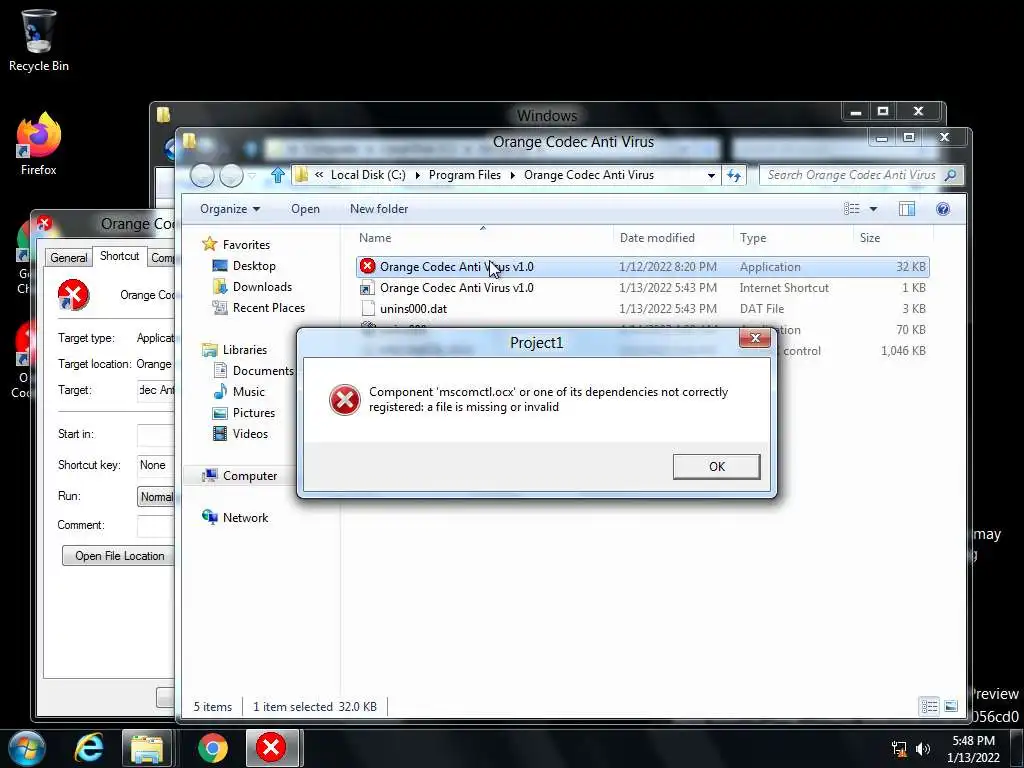Toggle the preview pane icon

[906, 209]
